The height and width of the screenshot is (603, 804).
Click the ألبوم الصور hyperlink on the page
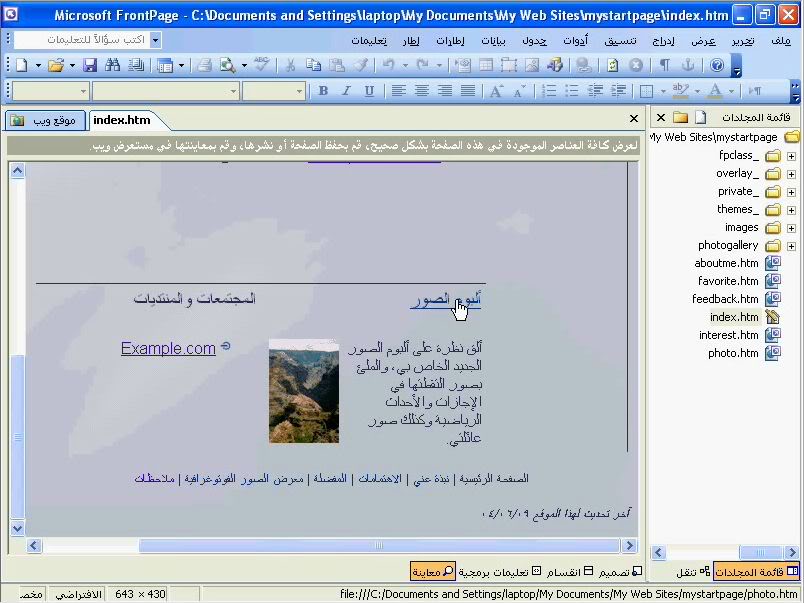(445, 299)
